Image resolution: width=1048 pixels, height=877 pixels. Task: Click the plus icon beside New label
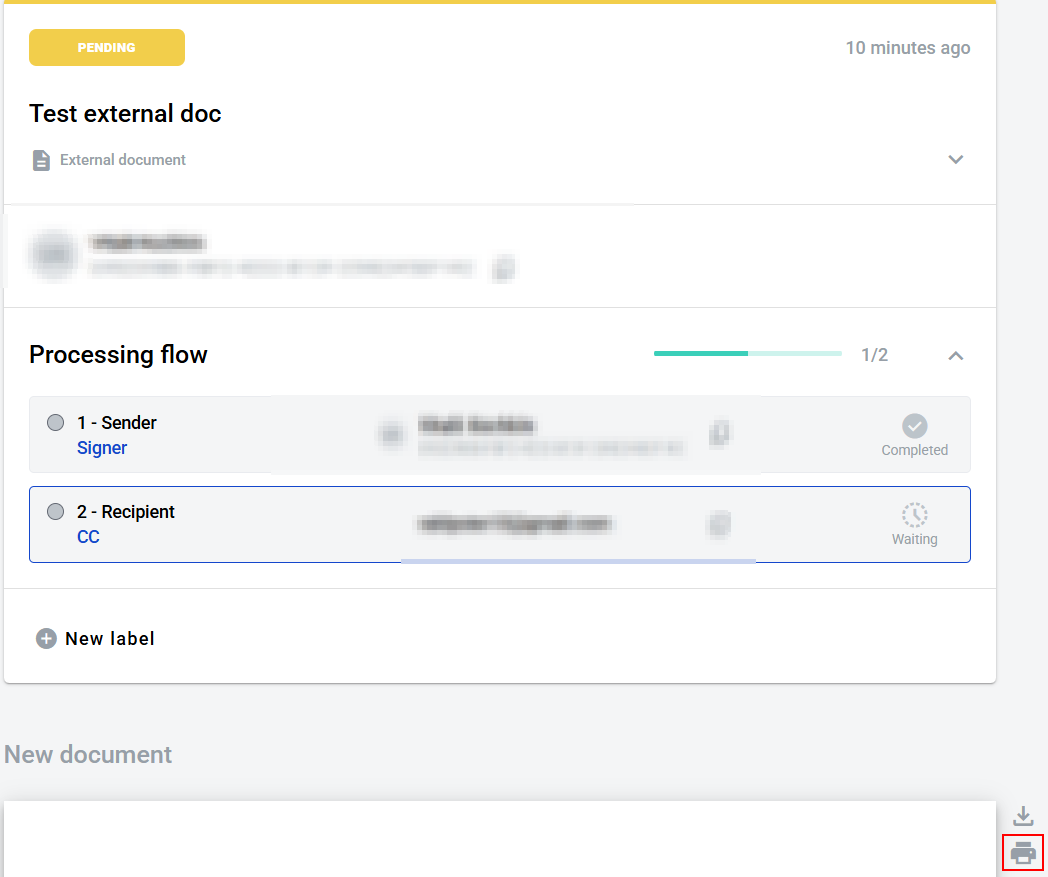pyautogui.click(x=46, y=639)
